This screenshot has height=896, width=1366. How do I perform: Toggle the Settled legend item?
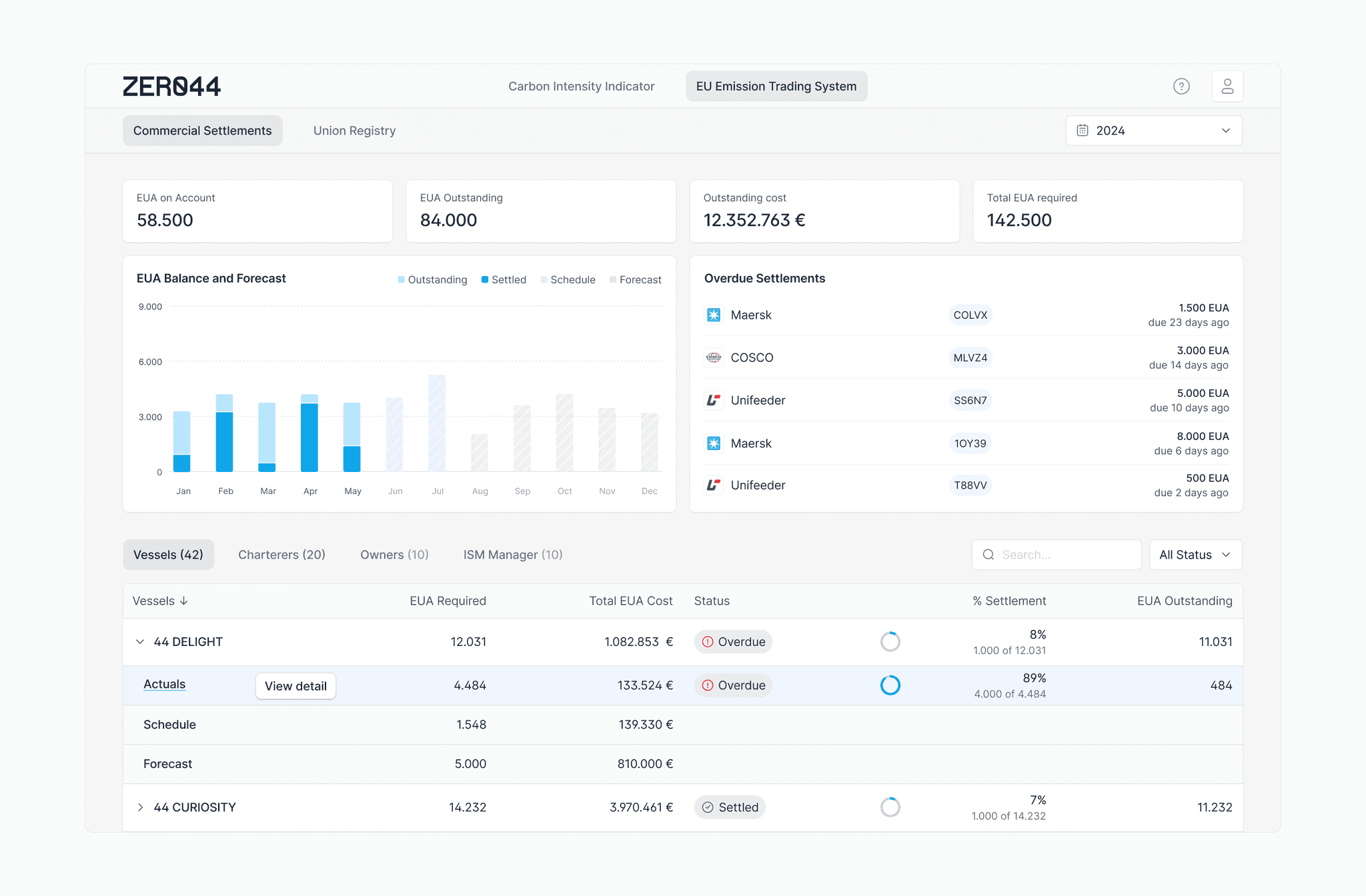pyautogui.click(x=504, y=279)
